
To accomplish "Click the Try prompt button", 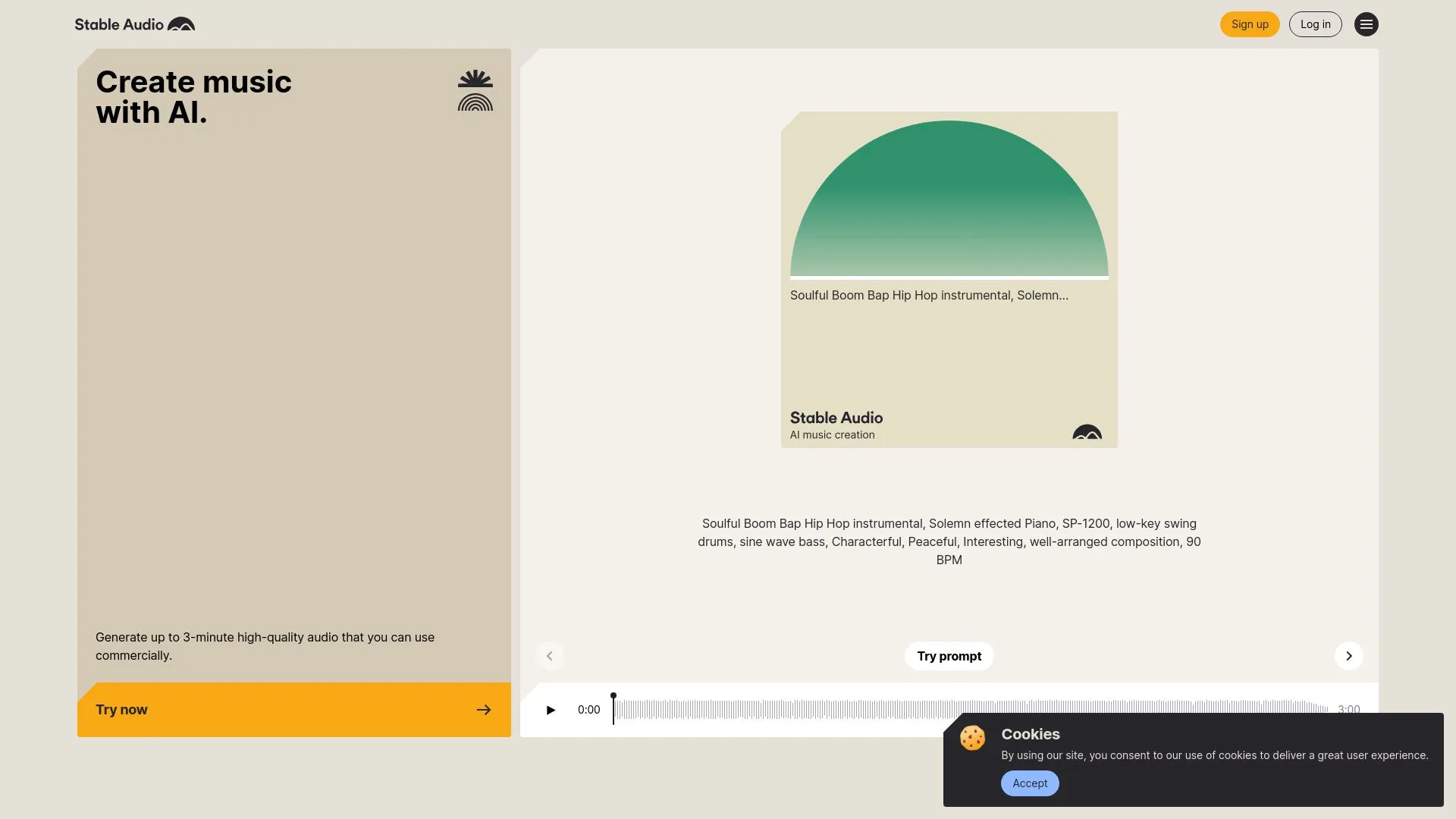I will coord(949,656).
